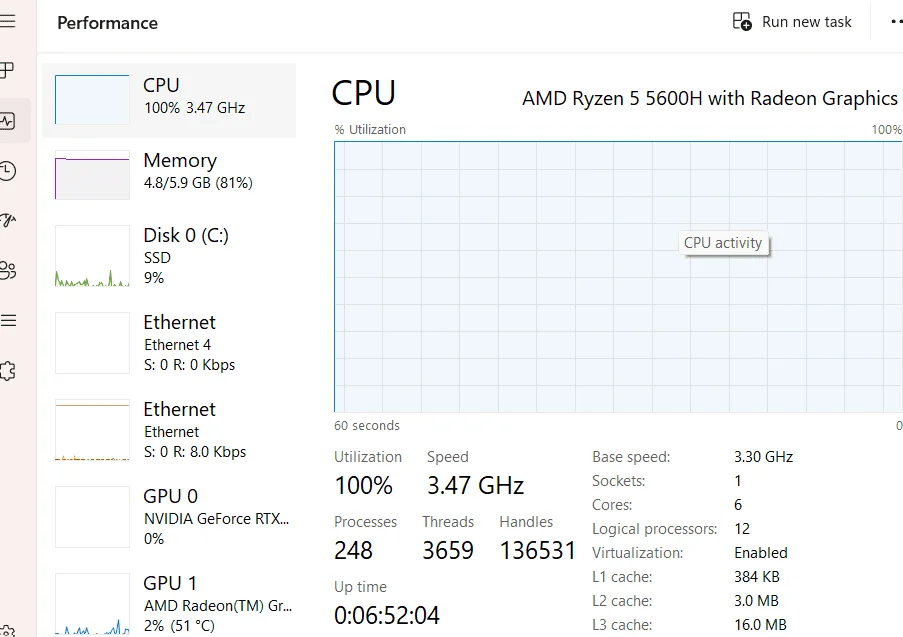Image resolution: width=903 pixels, height=637 pixels.
Task: Select GPU 0 NVIDIA GeForce entry
Action: pos(169,517)
